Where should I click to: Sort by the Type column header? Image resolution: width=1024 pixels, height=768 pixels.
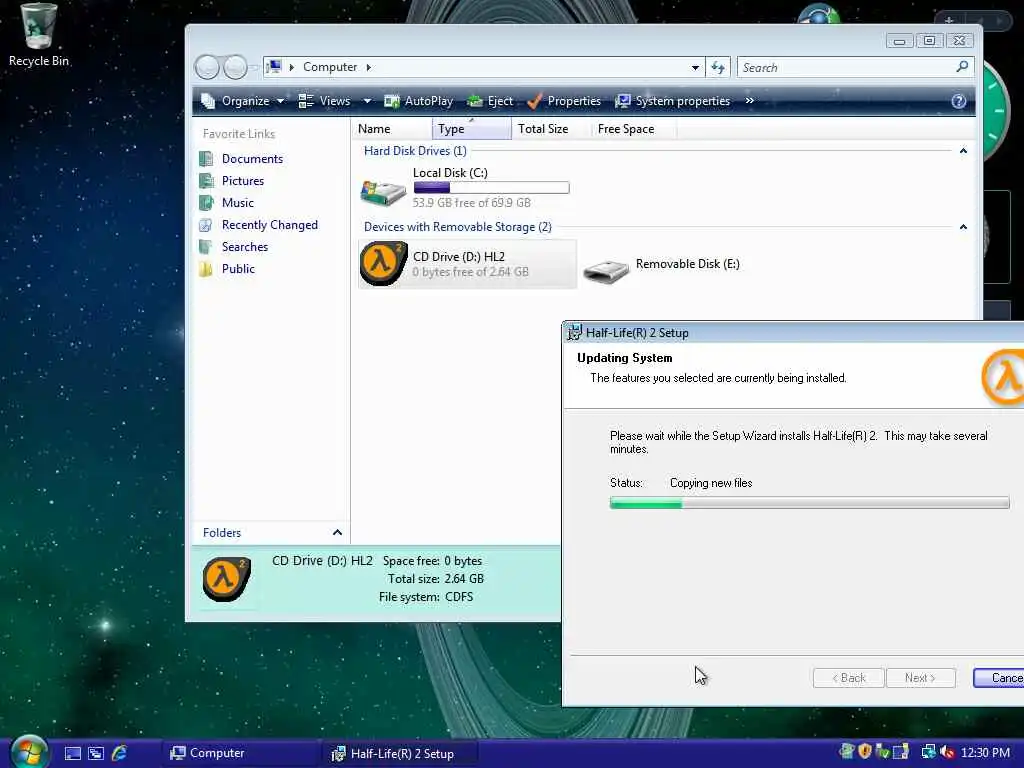tap(472, 129)
